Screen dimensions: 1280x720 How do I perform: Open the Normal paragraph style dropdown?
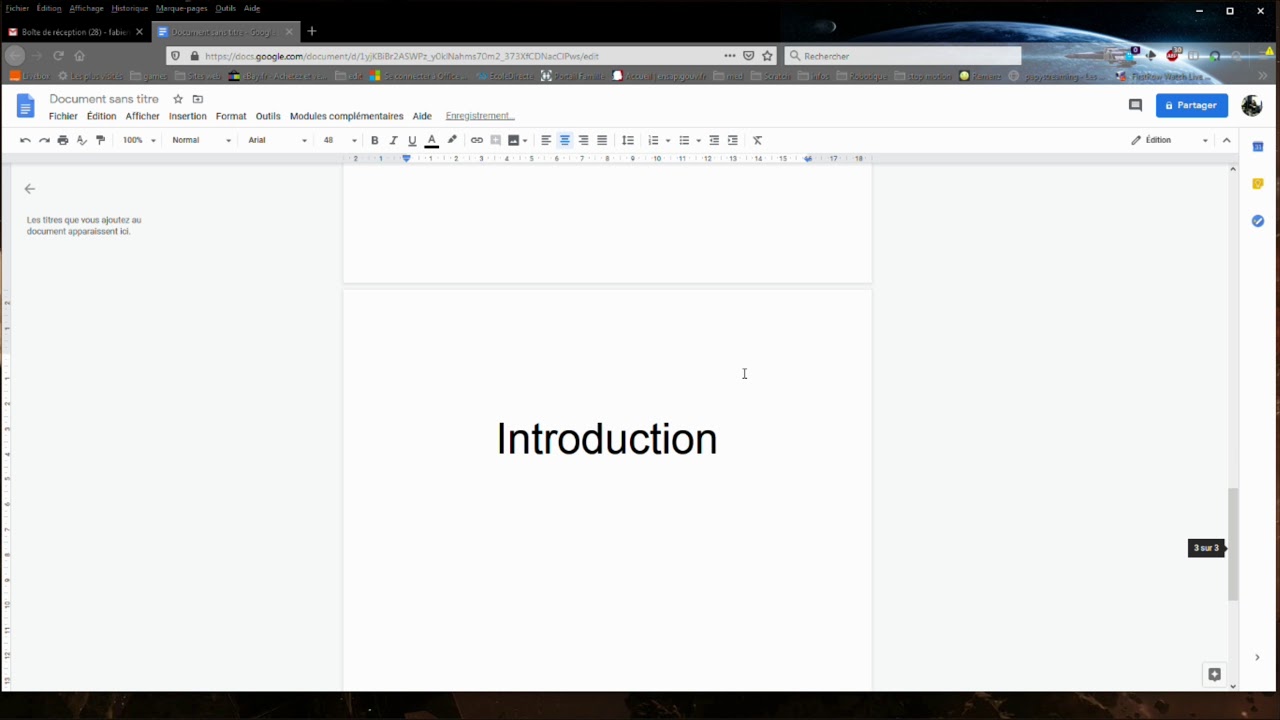pyautogui.click(x=201, y=140)
